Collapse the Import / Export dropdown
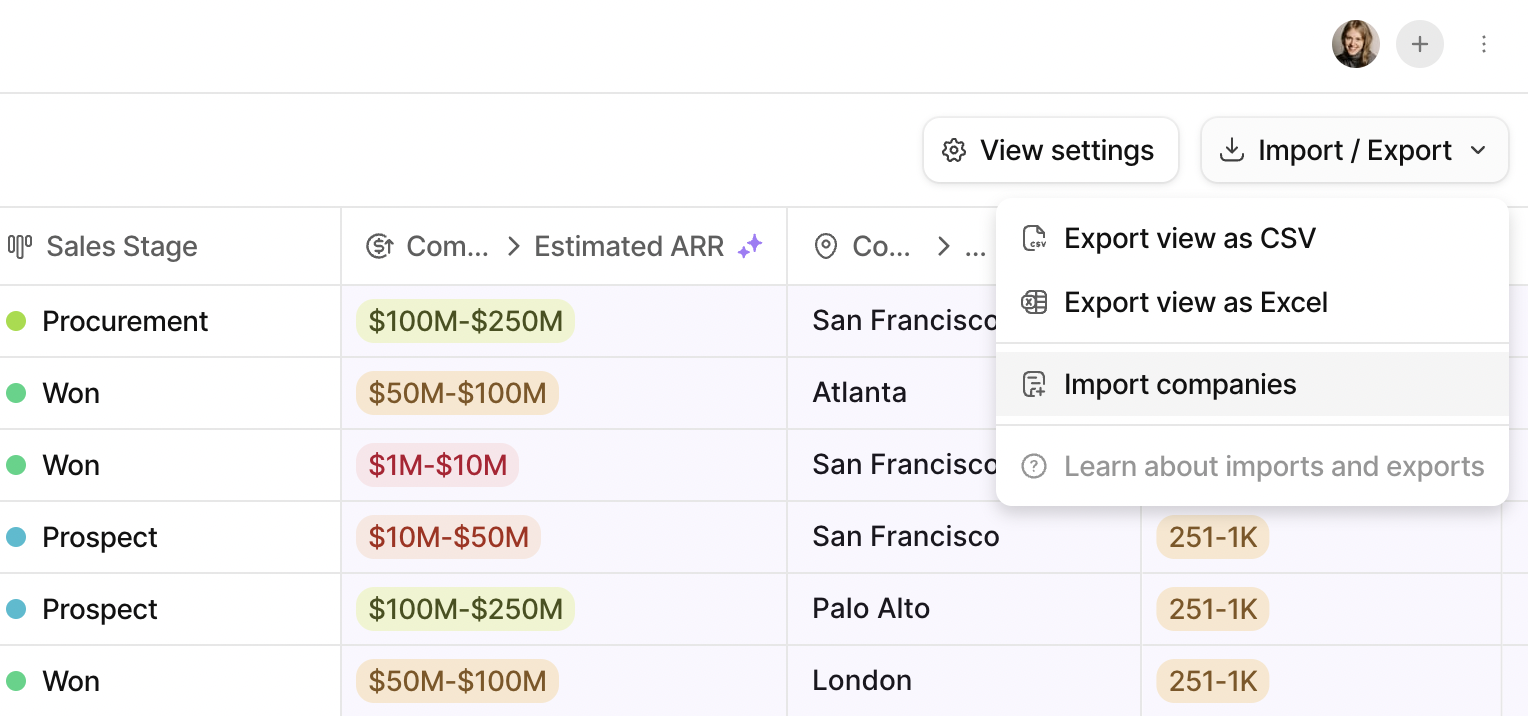The height and width of the screenshot is (716, 1528). pos(1354,150)
